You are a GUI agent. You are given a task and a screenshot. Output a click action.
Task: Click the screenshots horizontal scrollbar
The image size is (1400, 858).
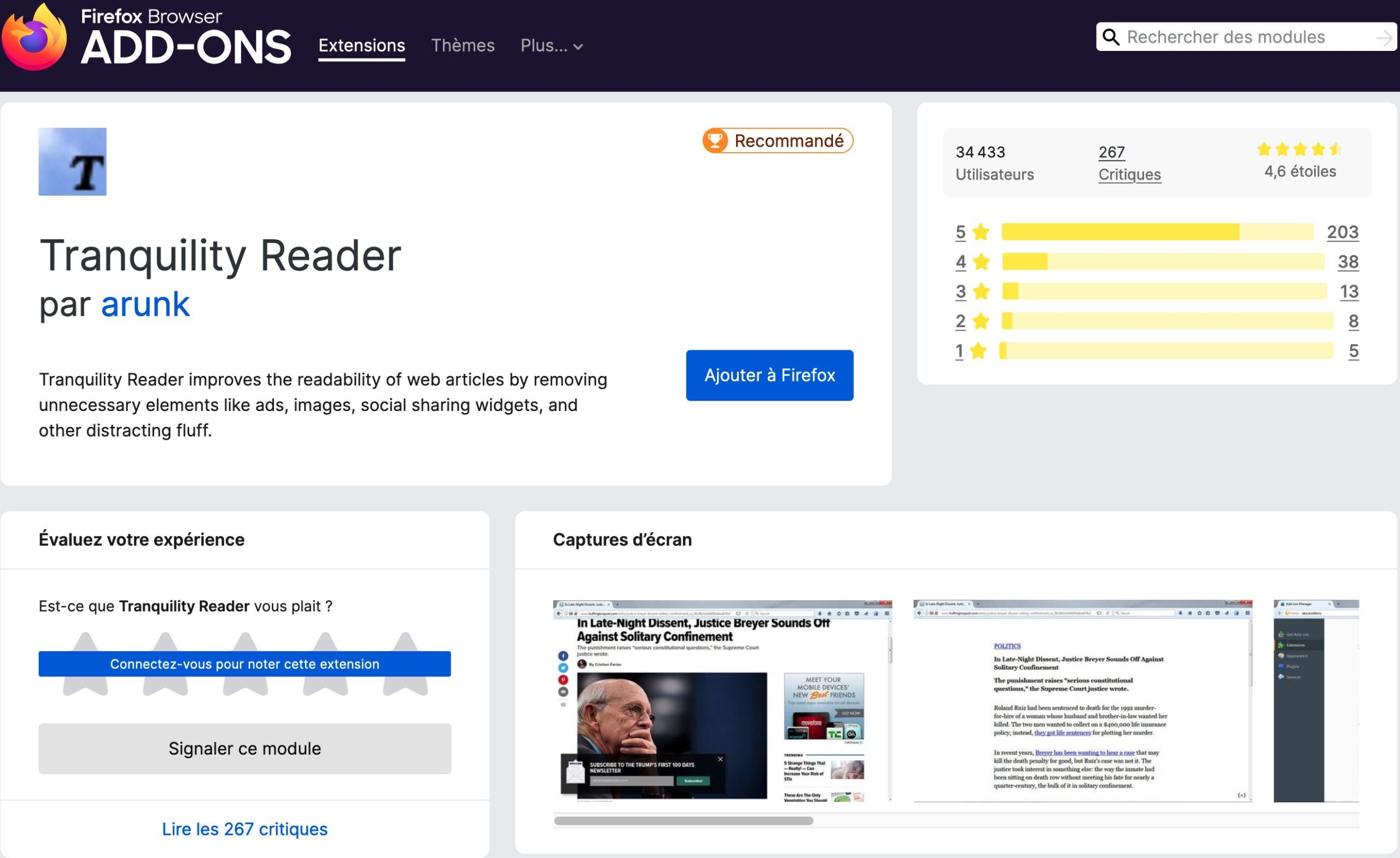pyautogui.click(x=683, y=820)
